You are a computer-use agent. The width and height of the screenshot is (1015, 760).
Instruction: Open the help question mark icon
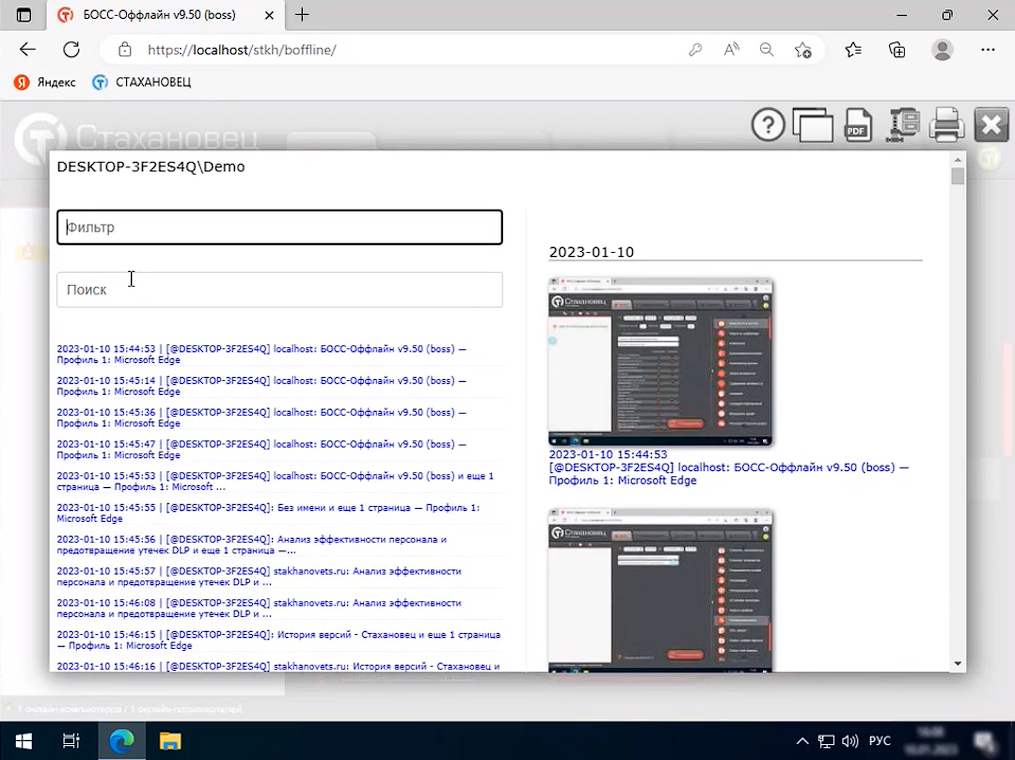(768, 124)
